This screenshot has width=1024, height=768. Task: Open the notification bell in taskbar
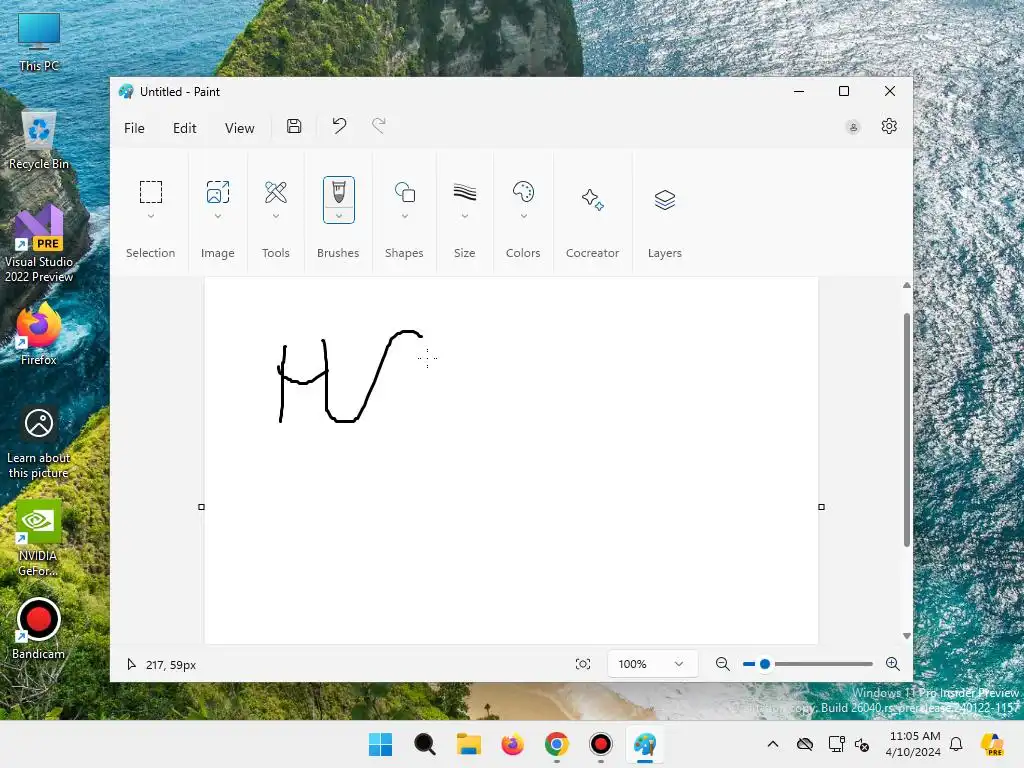coord(956,744)
